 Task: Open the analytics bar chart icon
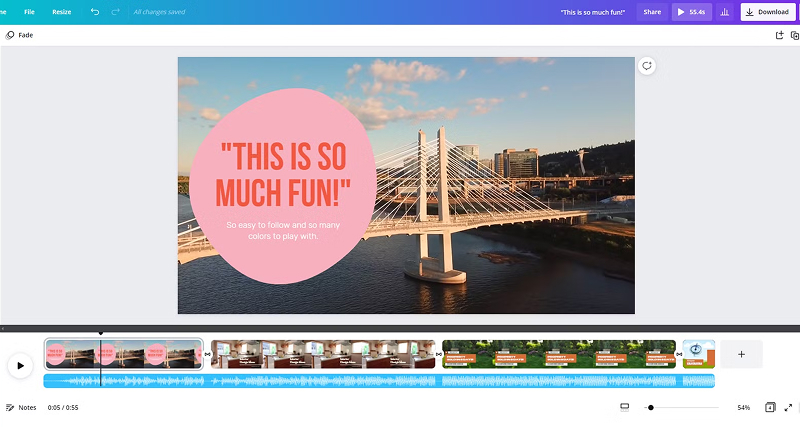(x=724, y=12)
